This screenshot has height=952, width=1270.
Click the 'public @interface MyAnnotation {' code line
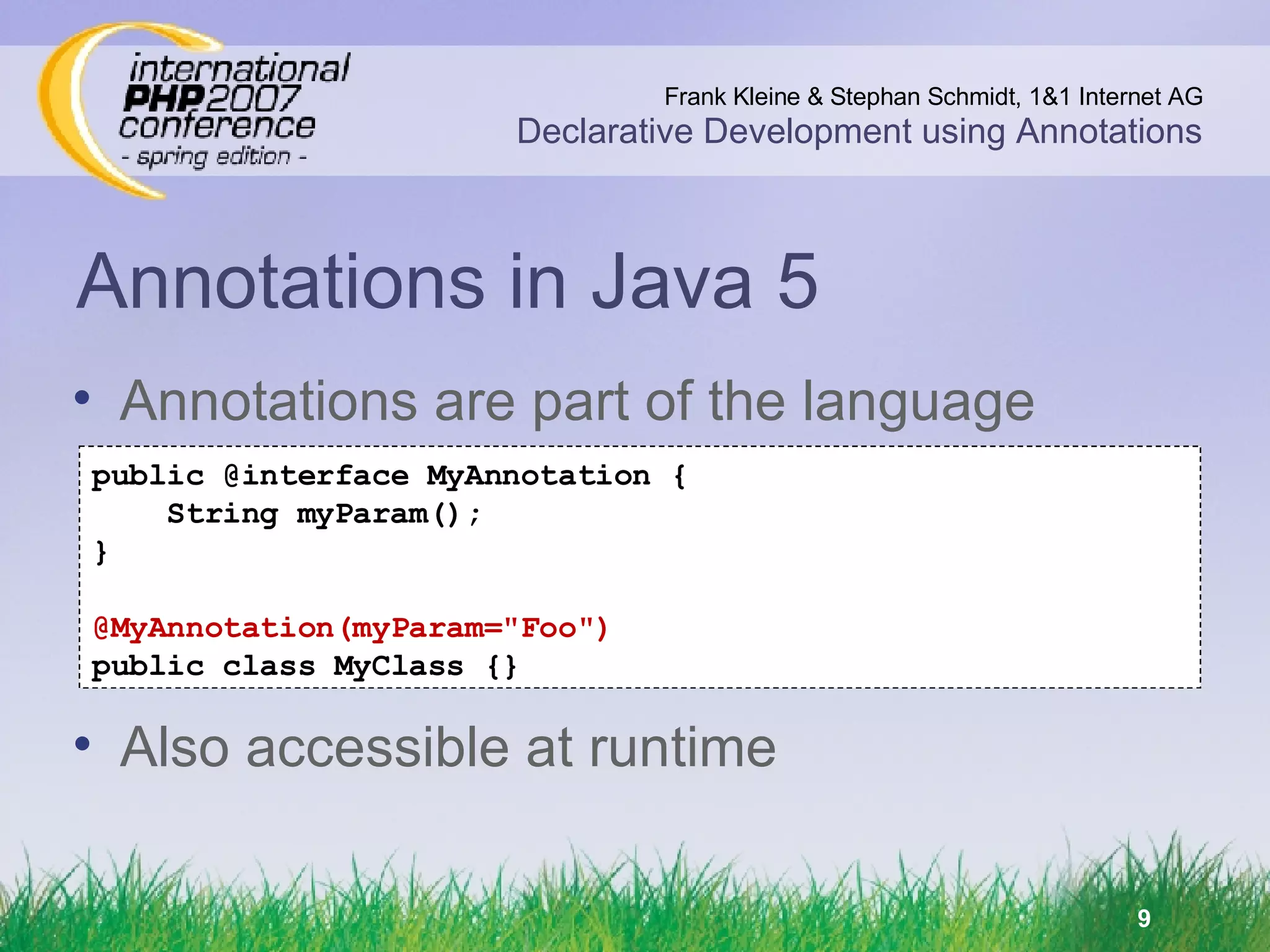(388, 477)
